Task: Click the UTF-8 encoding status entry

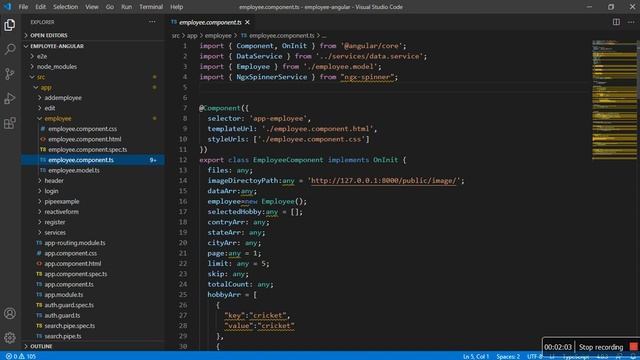Action: click(x=535, y=356)
